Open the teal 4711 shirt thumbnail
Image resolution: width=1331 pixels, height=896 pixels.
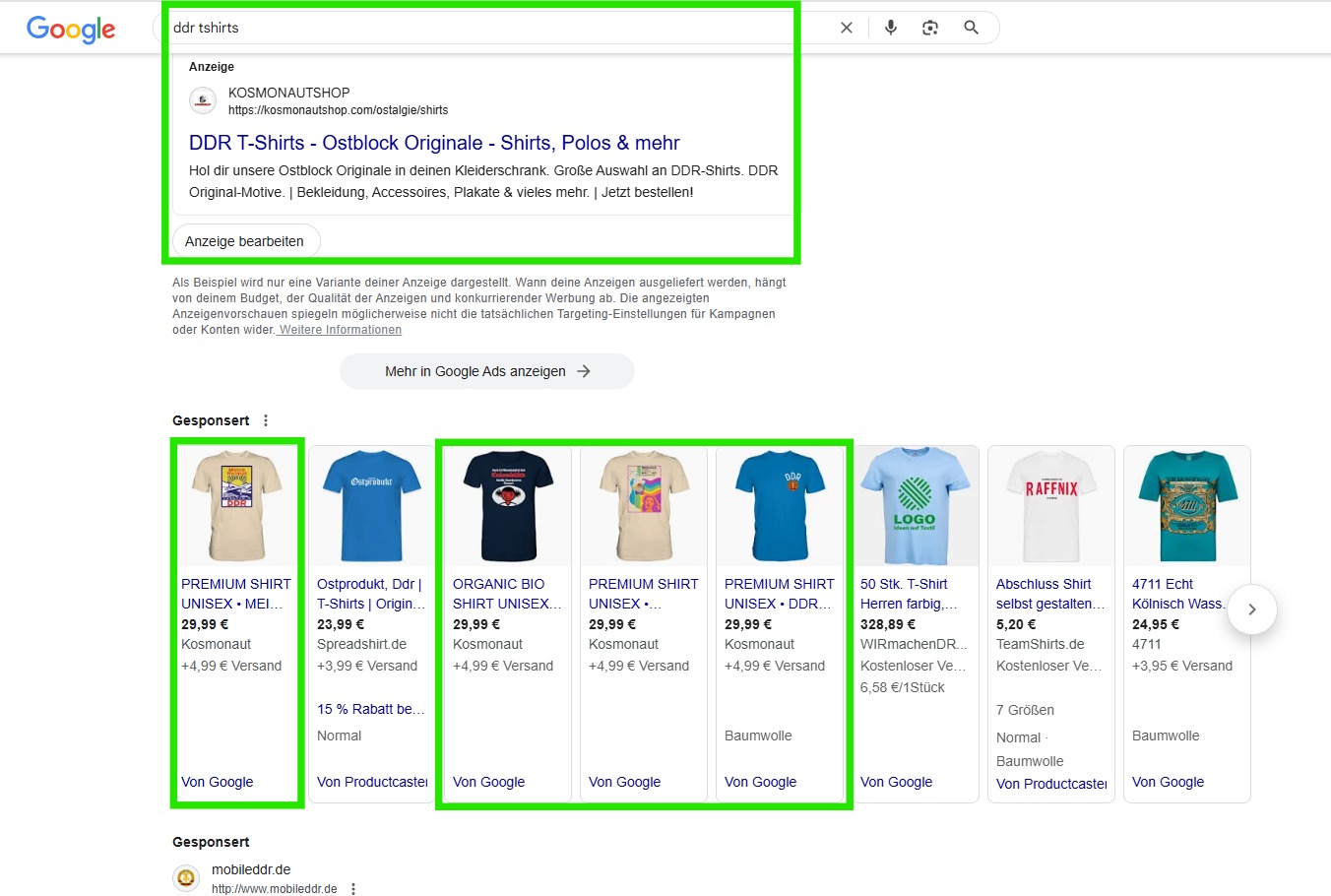[1187, 506]
